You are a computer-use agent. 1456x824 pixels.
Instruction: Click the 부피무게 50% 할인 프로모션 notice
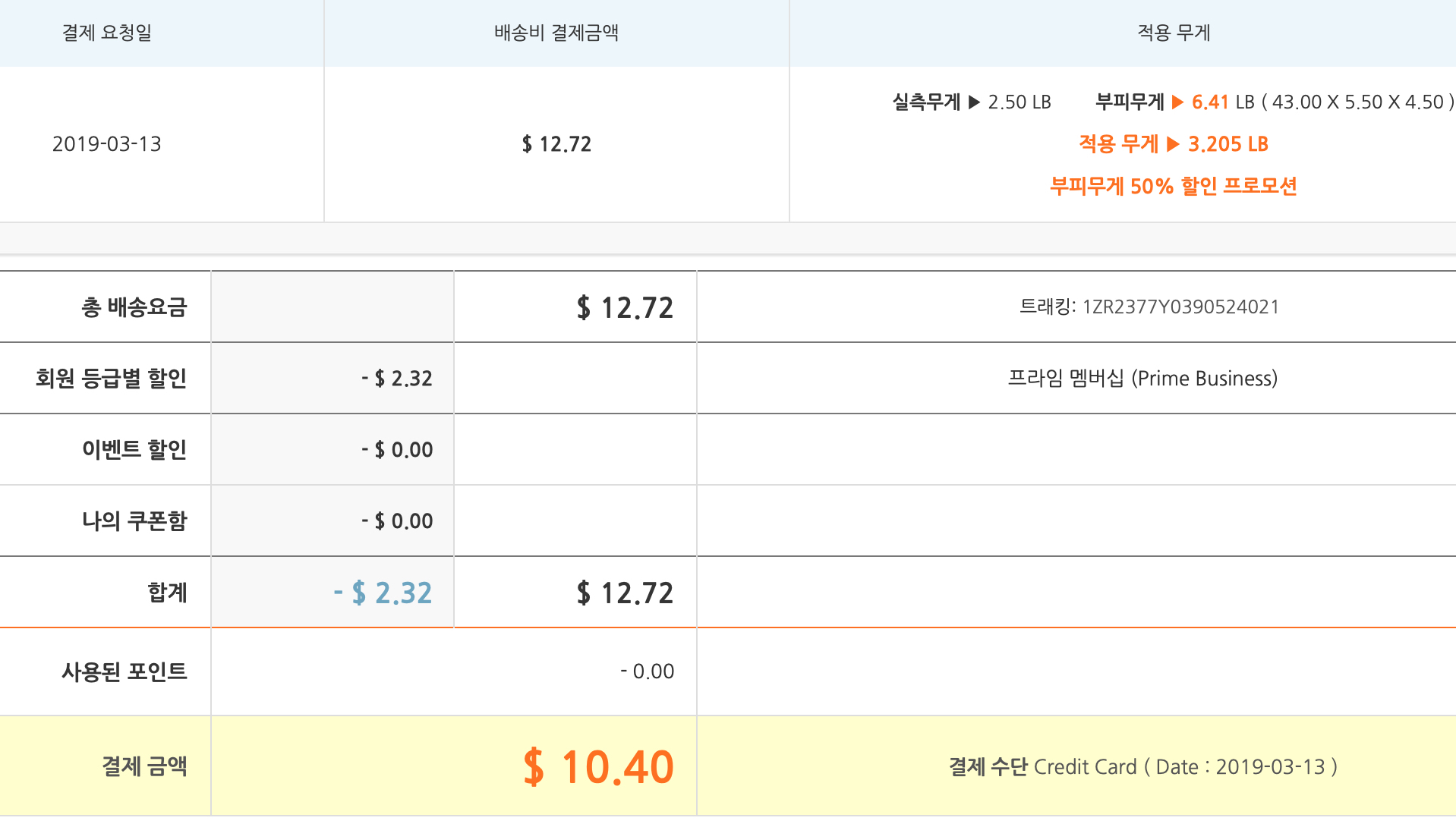coord(1173,187)
